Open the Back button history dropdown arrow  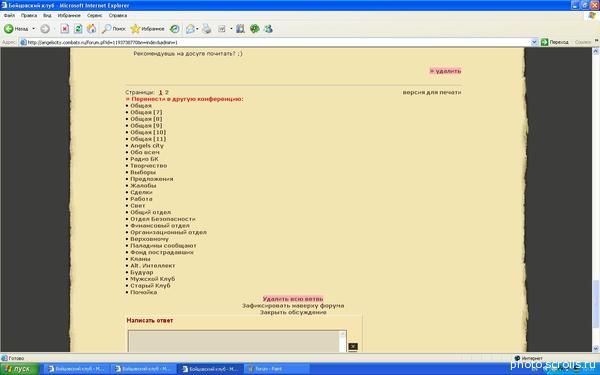pyautogui.click(x=33, y=29)
